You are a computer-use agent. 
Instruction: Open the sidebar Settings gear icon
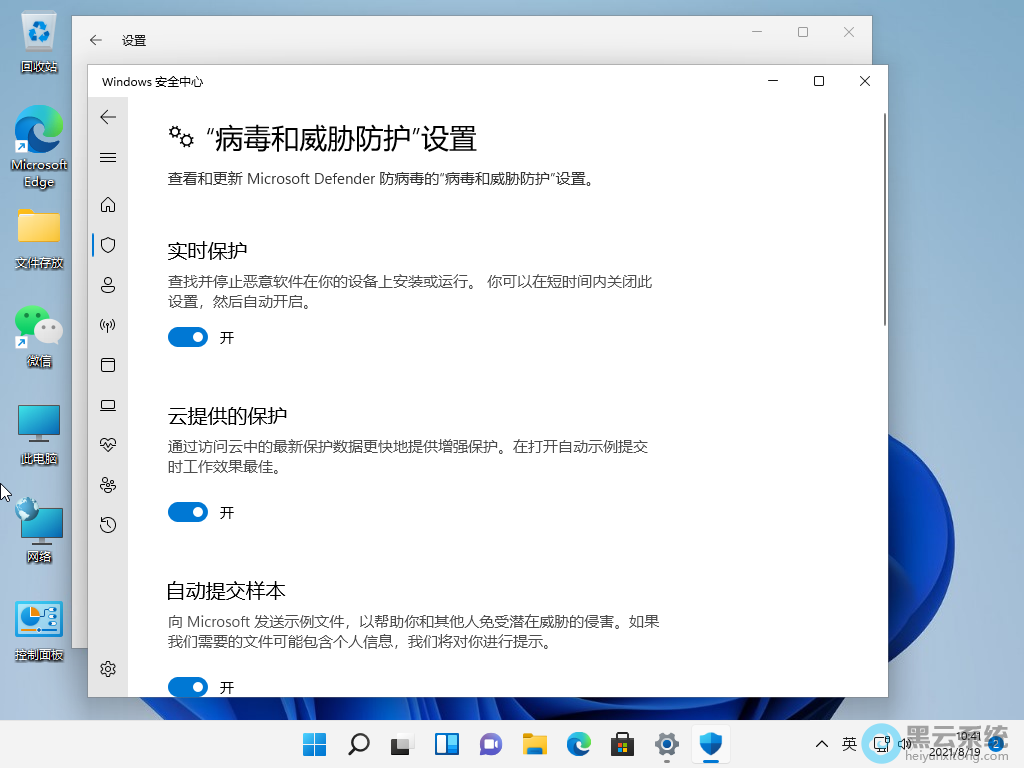[108, 669]
